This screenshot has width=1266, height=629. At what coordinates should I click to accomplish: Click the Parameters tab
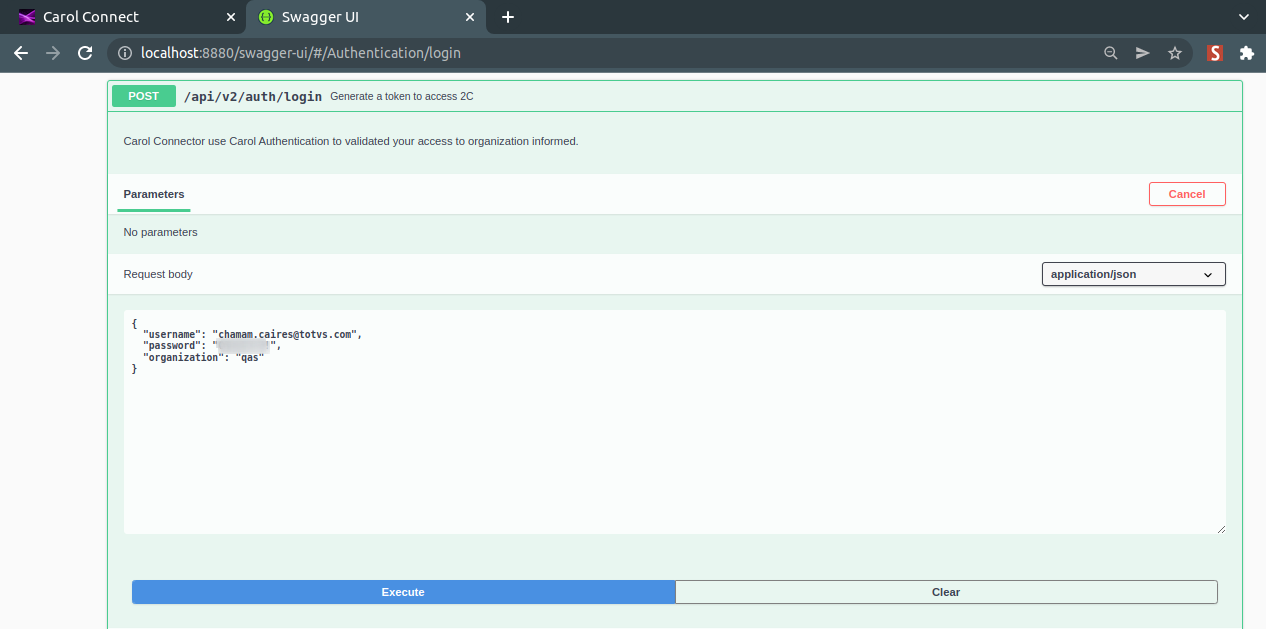click(x=154, y=194)
